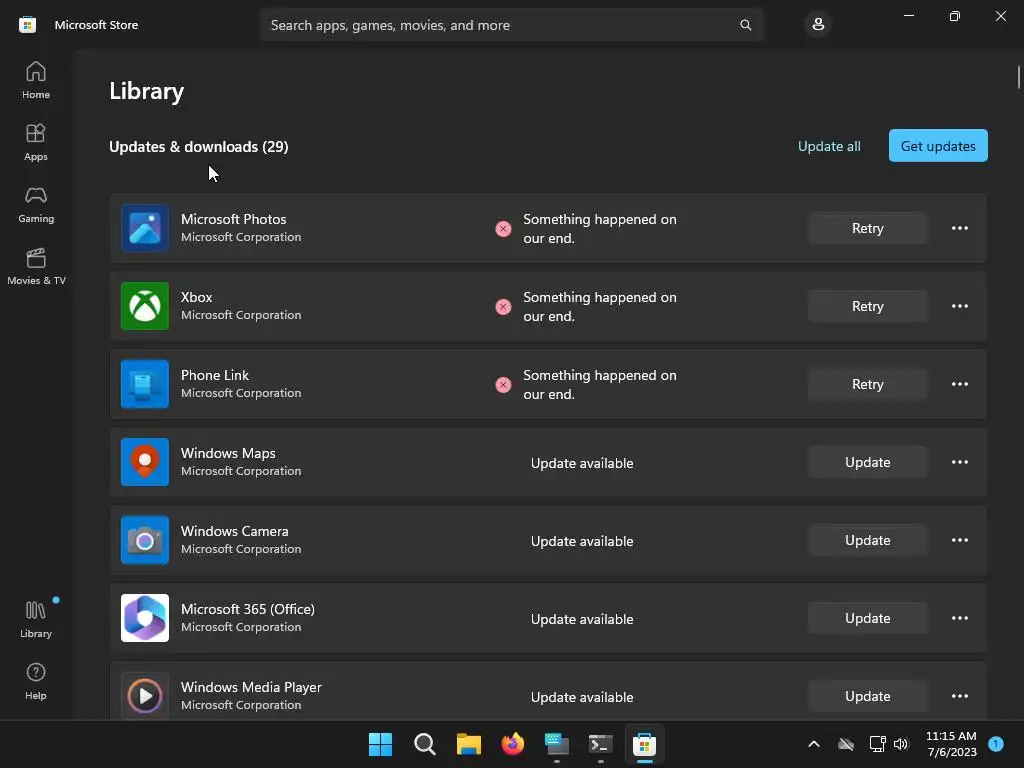This screenshot has width=1024, height=768.
Task: Click the search magnifier icon in search box
Action: (745, 25)
